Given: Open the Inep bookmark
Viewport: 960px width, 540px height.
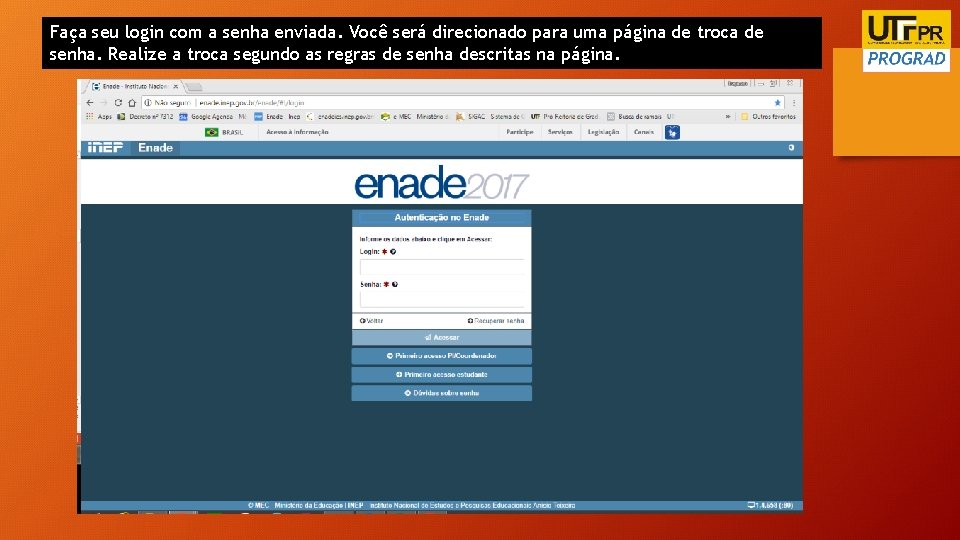Looking at the screenshot, I should pyautogui.click(x=294, y=116).
